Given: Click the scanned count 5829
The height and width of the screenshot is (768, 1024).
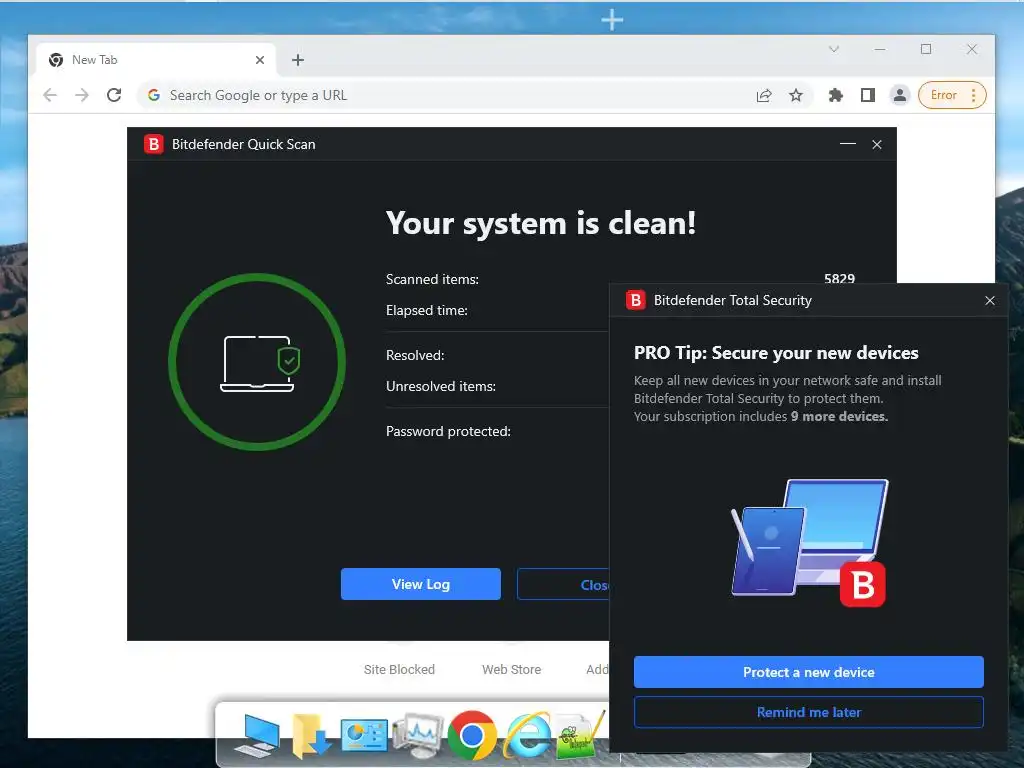Looking at the screenshot, I should tap(839, 278).
